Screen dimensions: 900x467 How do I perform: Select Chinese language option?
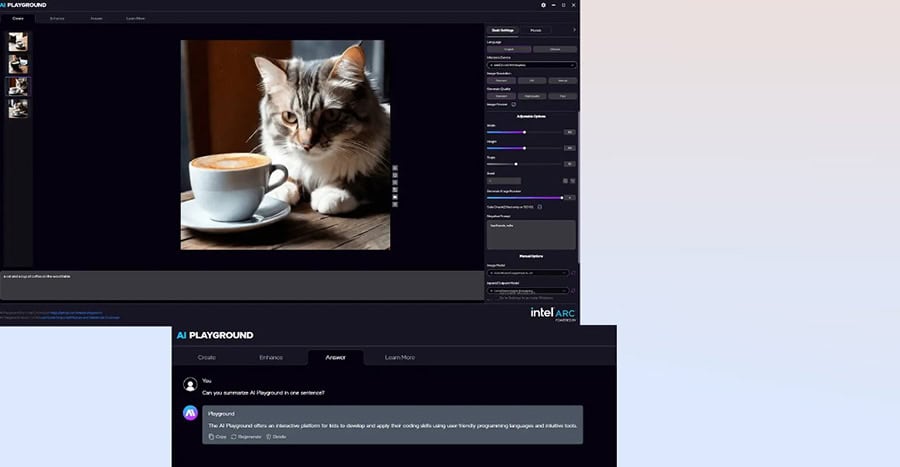555,49
